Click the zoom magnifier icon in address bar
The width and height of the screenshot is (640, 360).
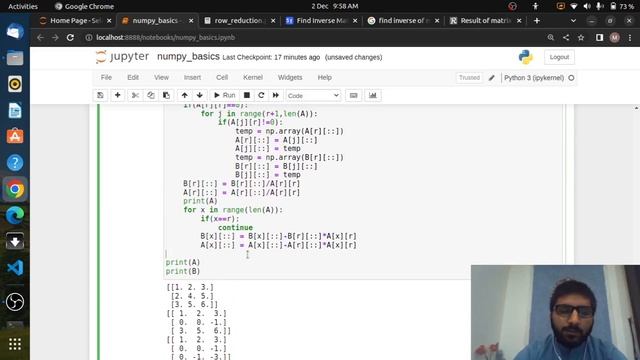point(551,38)
